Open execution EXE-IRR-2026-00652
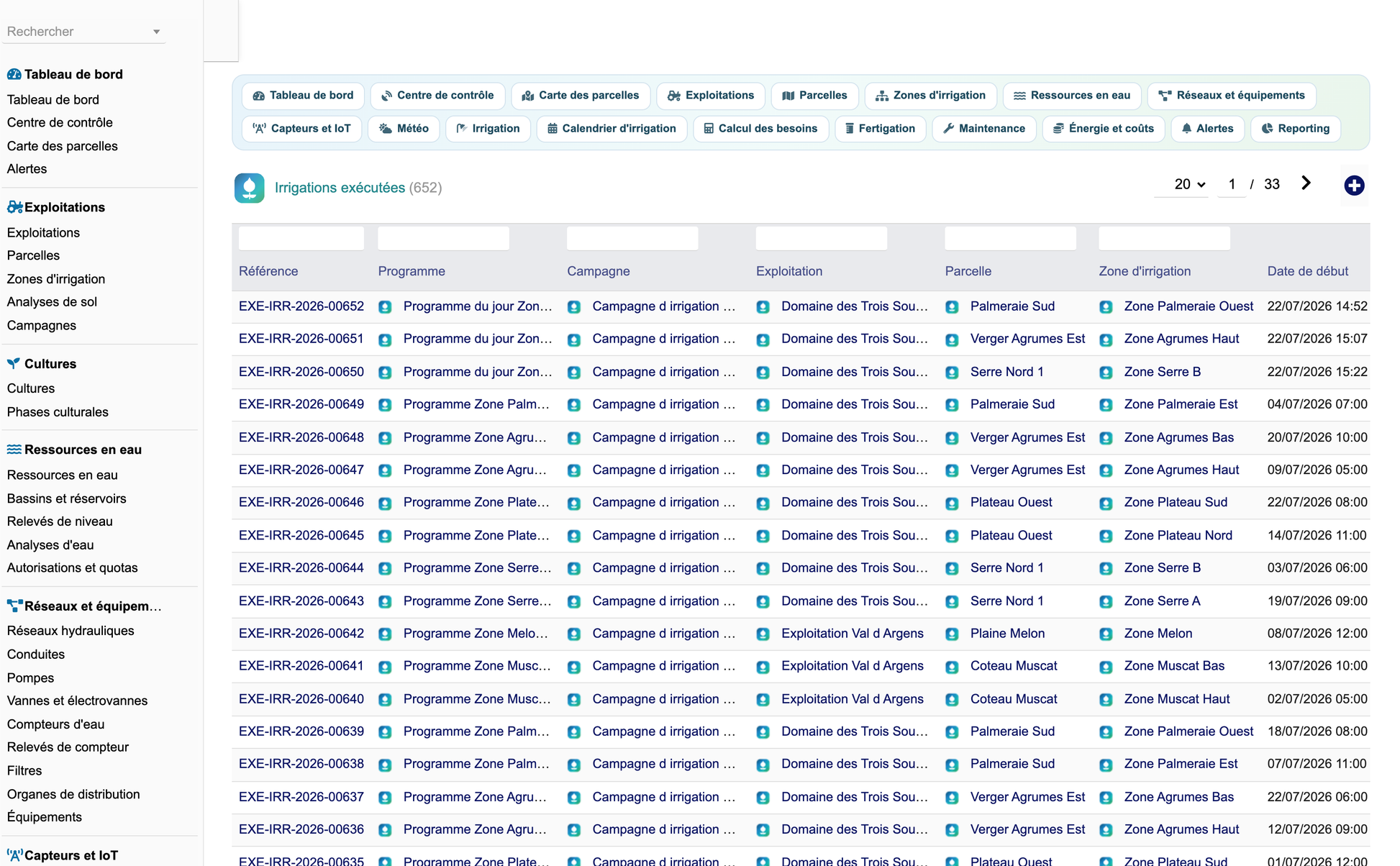 [301, 306]
